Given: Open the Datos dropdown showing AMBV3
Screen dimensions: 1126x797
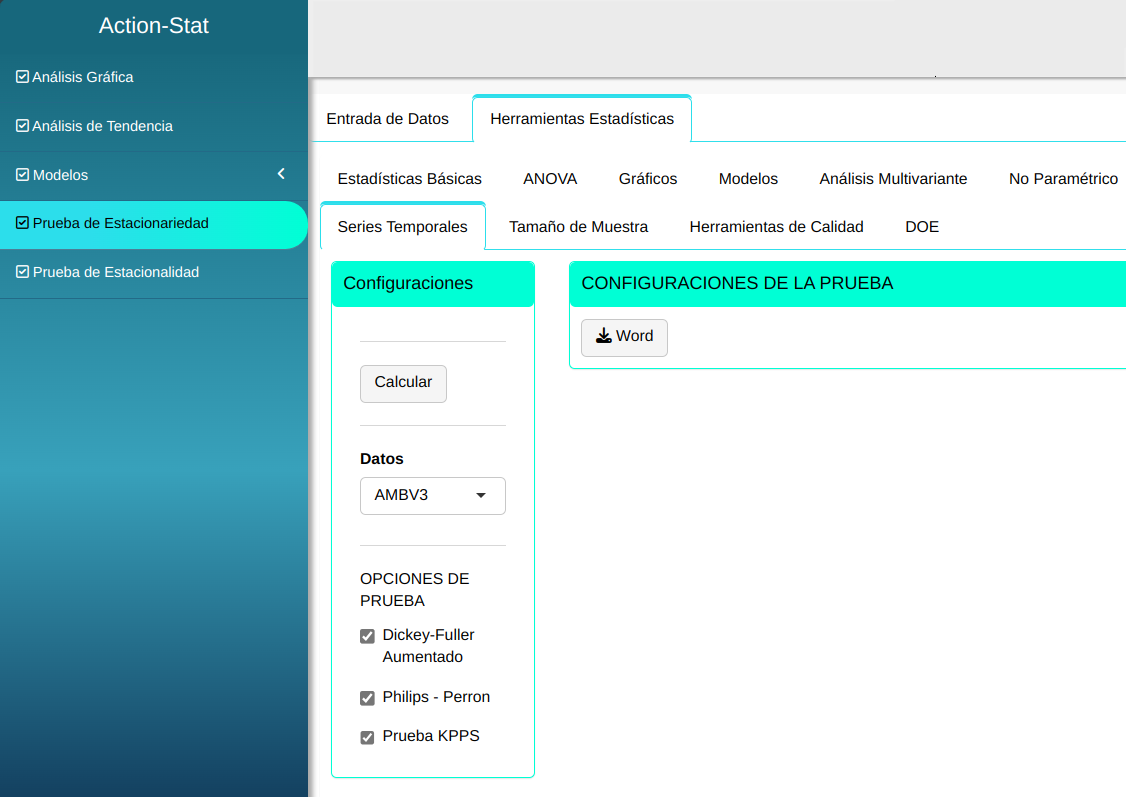Looking at the screenshot, I should [432, 495].
